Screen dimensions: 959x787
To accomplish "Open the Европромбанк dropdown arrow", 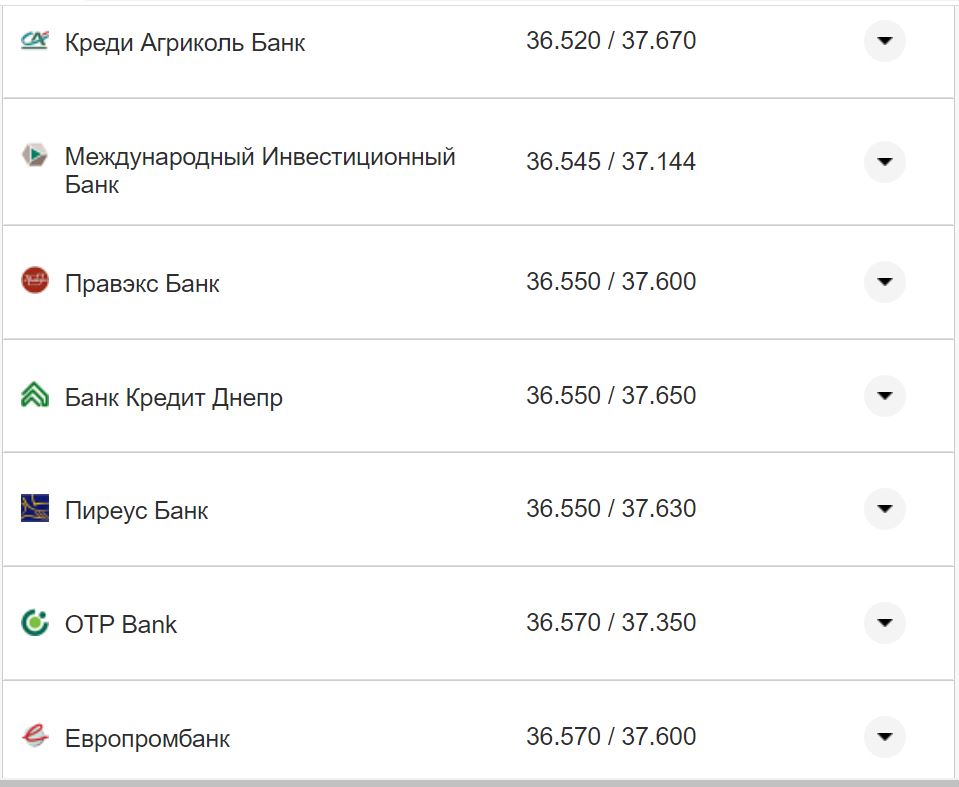I will click(x=884, y=736).
